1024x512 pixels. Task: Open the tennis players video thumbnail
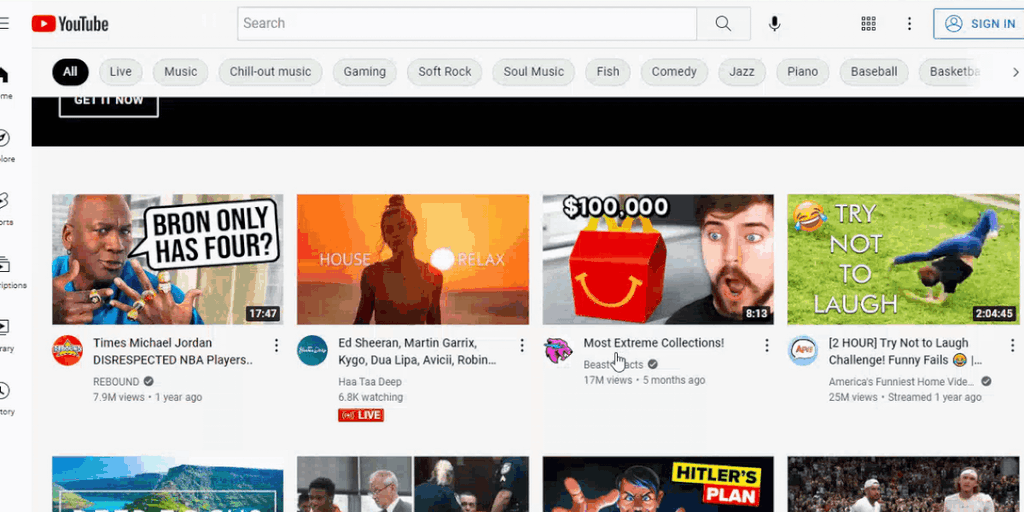pyautogui.click(x=903, y=484)
